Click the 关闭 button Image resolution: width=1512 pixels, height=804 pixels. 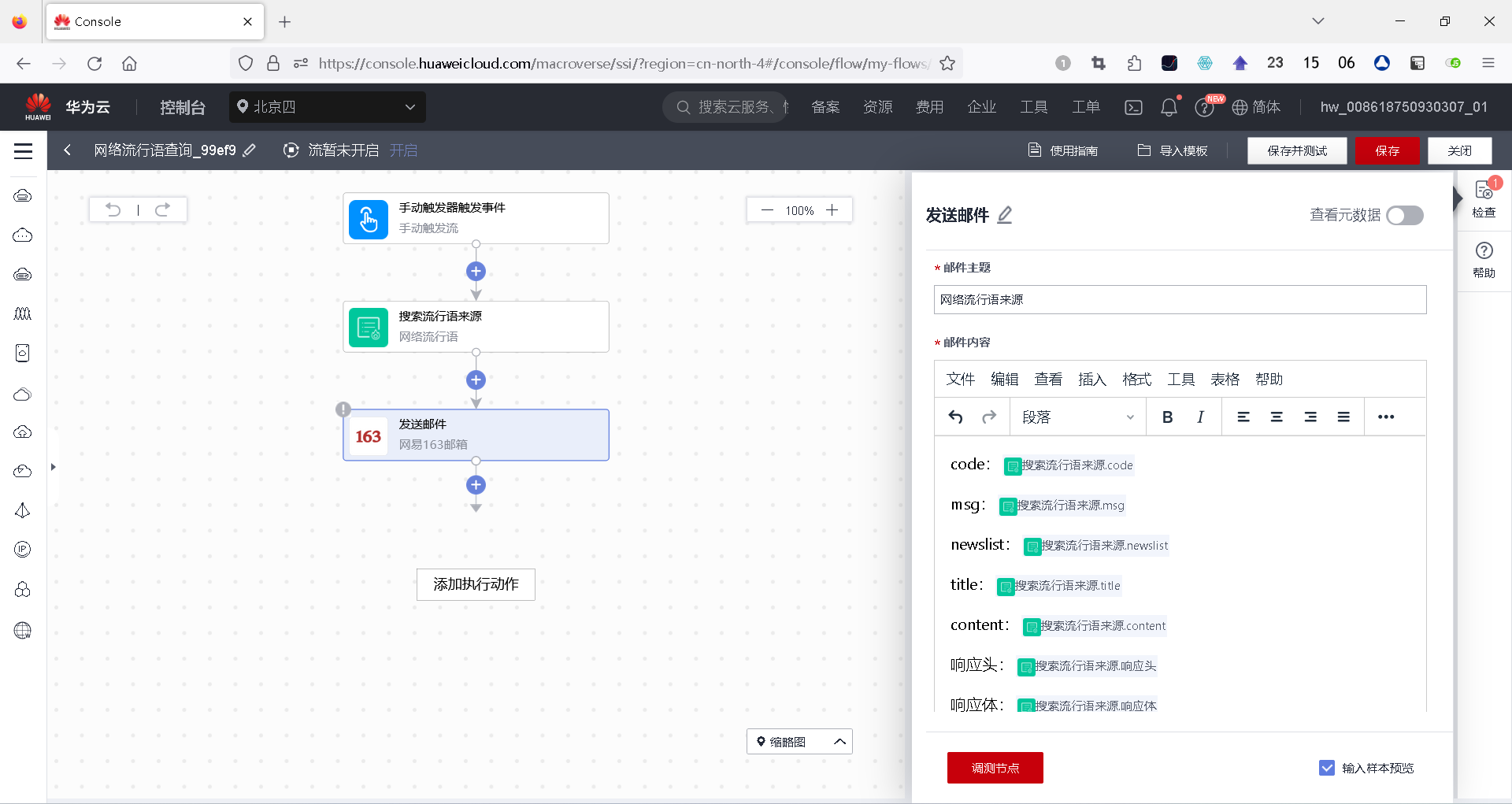[x=1460, y=150]
